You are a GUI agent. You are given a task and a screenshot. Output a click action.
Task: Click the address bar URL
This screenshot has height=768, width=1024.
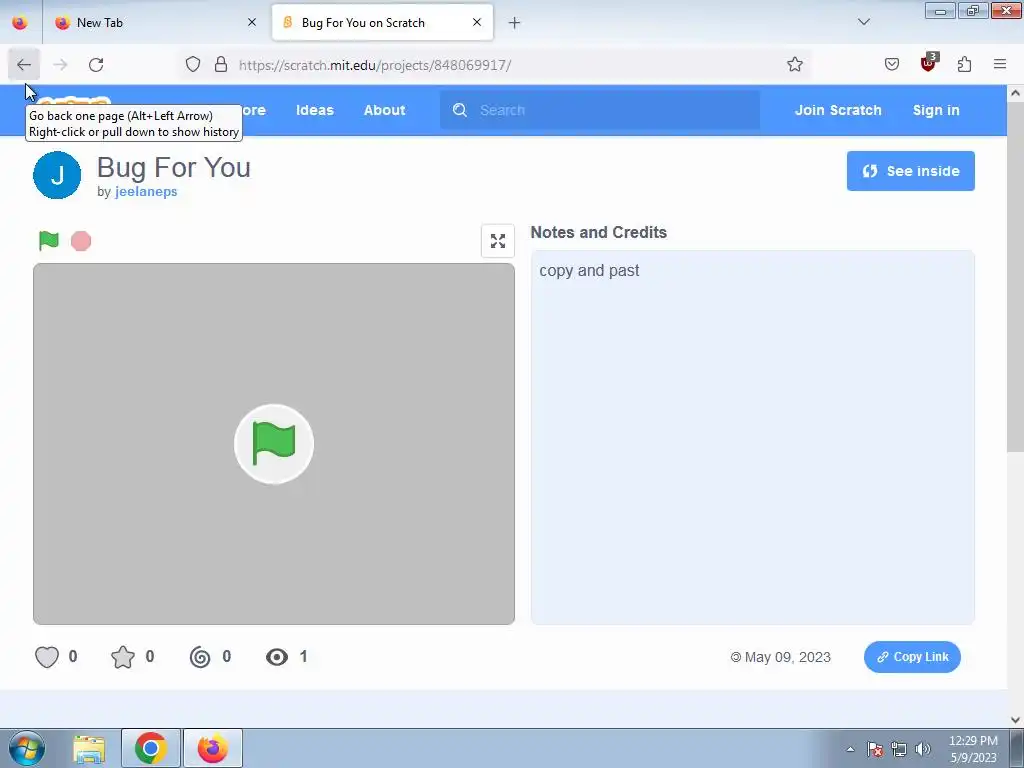[375, 65]
